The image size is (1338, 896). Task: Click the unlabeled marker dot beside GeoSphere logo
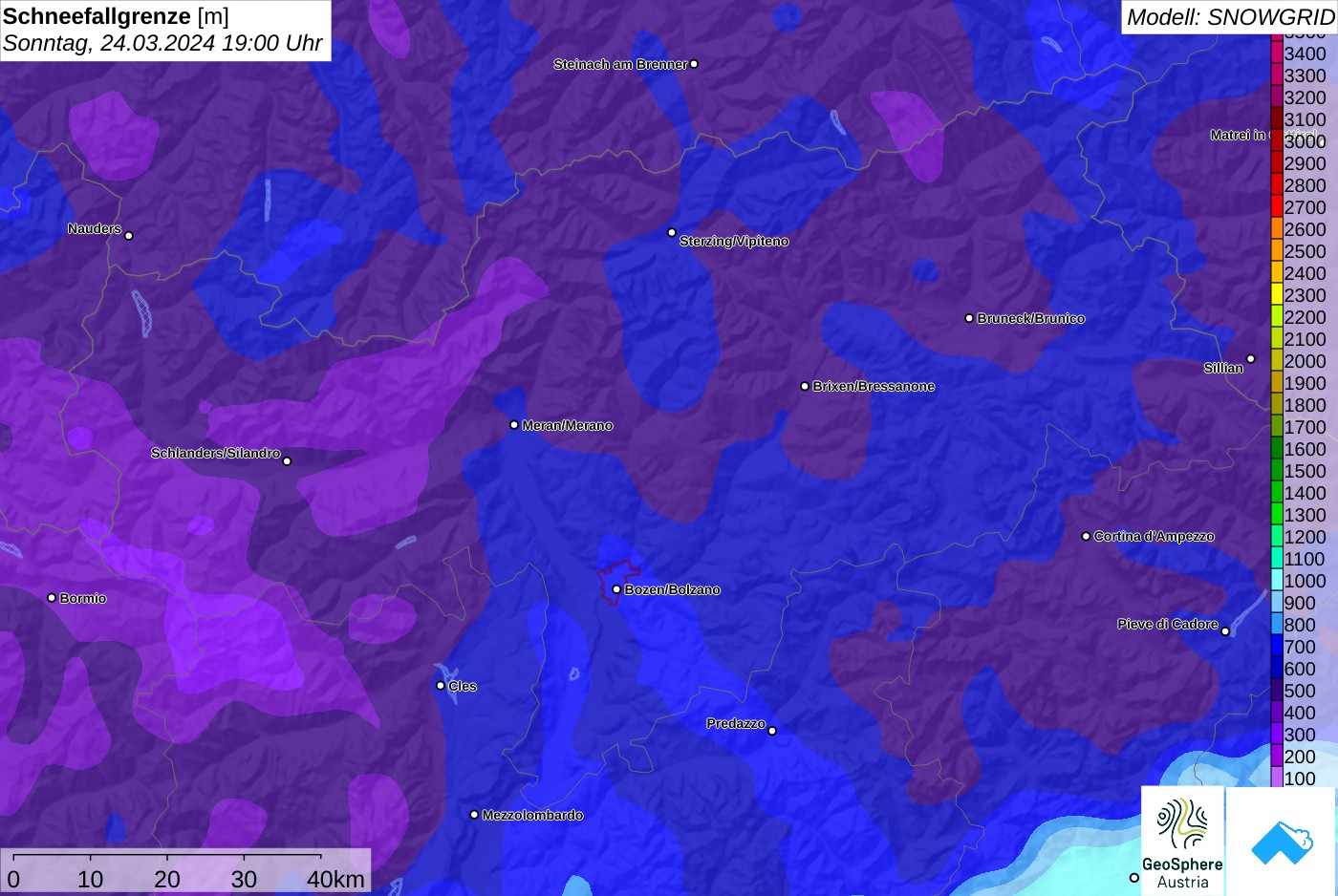pos(1134,878)
